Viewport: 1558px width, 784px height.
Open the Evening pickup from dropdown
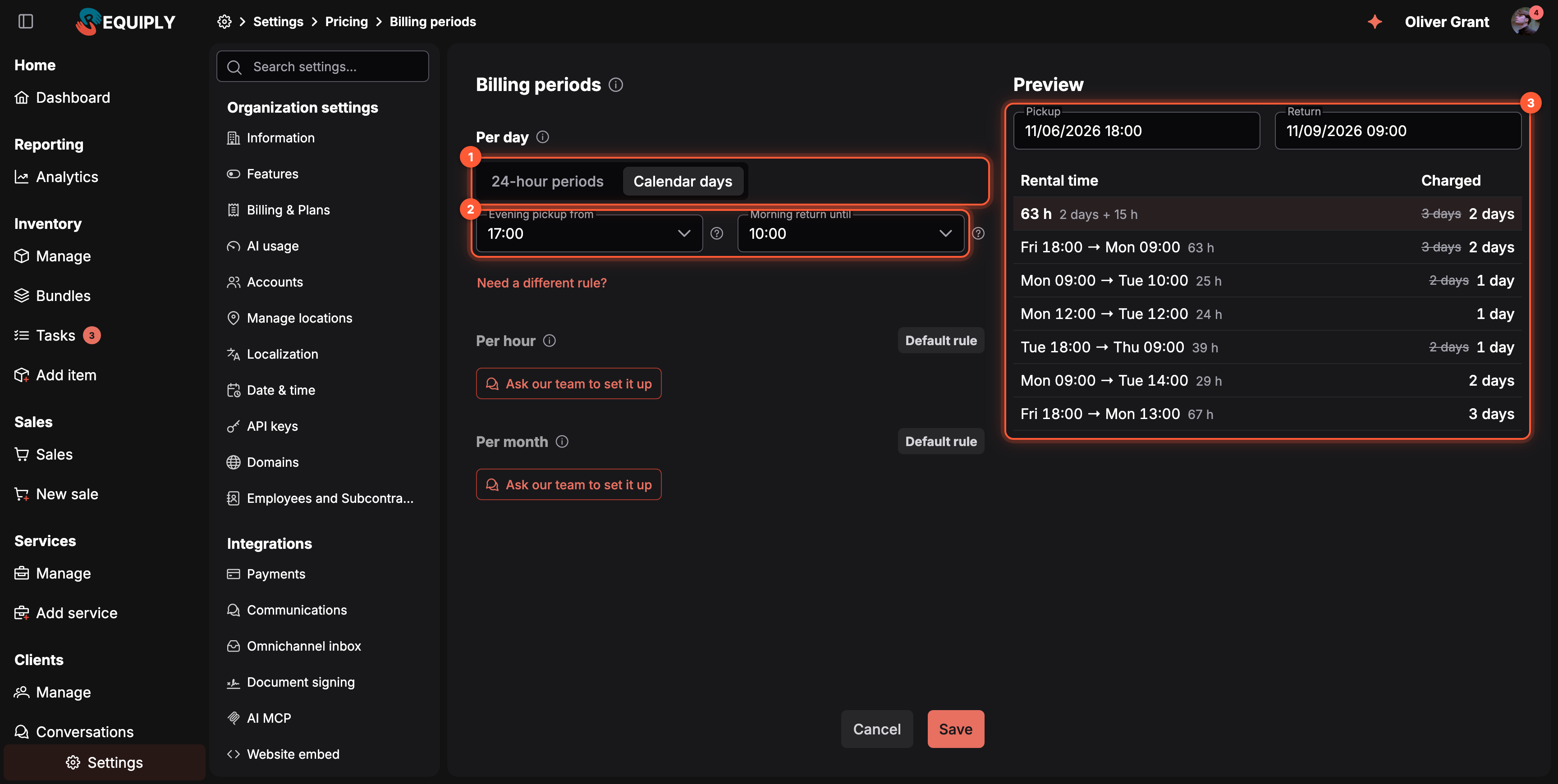coord(589,233)
